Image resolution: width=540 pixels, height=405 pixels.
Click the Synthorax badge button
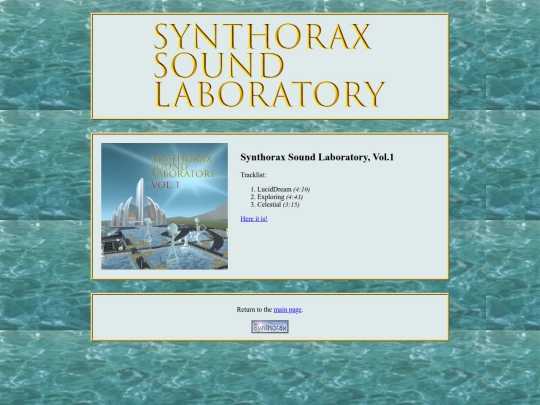(270, 327)
